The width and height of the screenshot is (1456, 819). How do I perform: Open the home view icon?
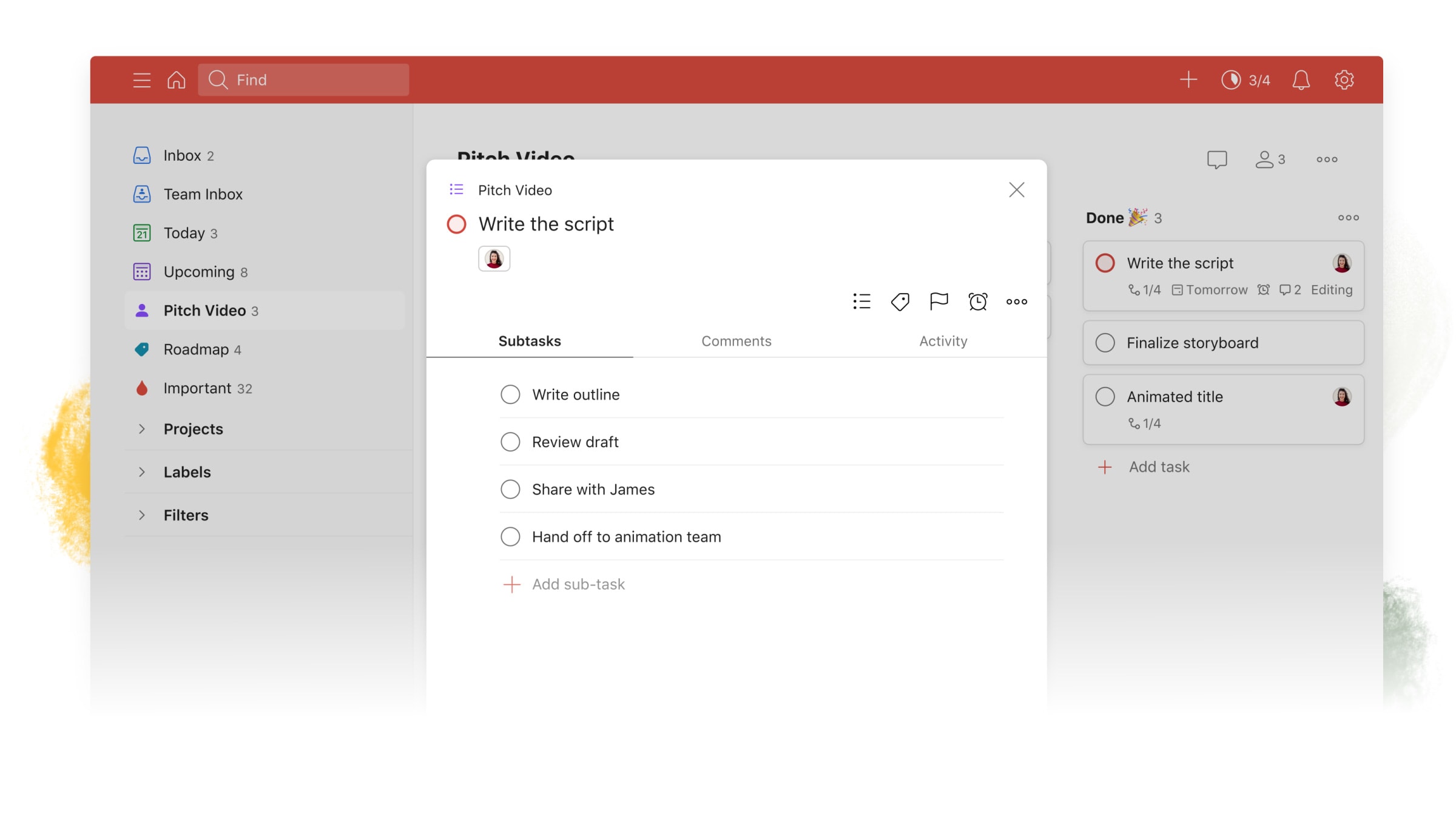click(x=176, y=79)
